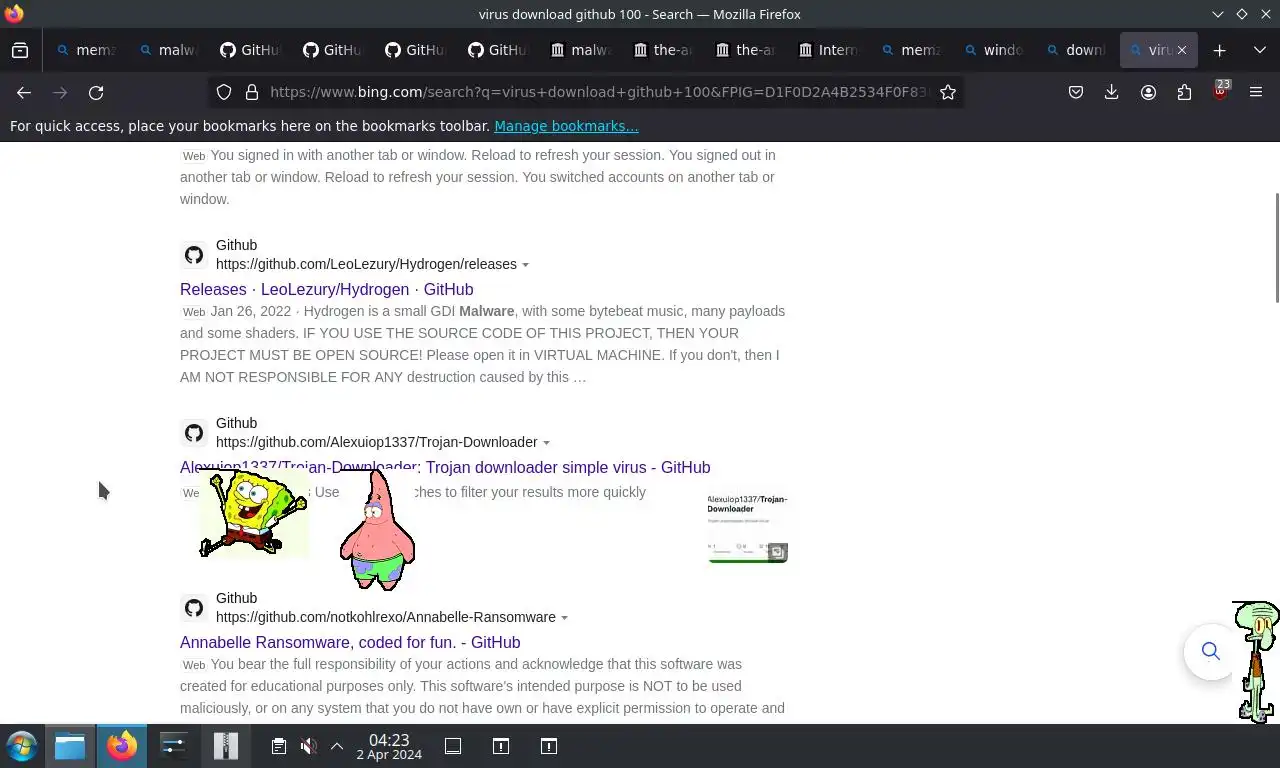
Task: Click the tracking protection shield icon
Action: [x=224, y=92]
